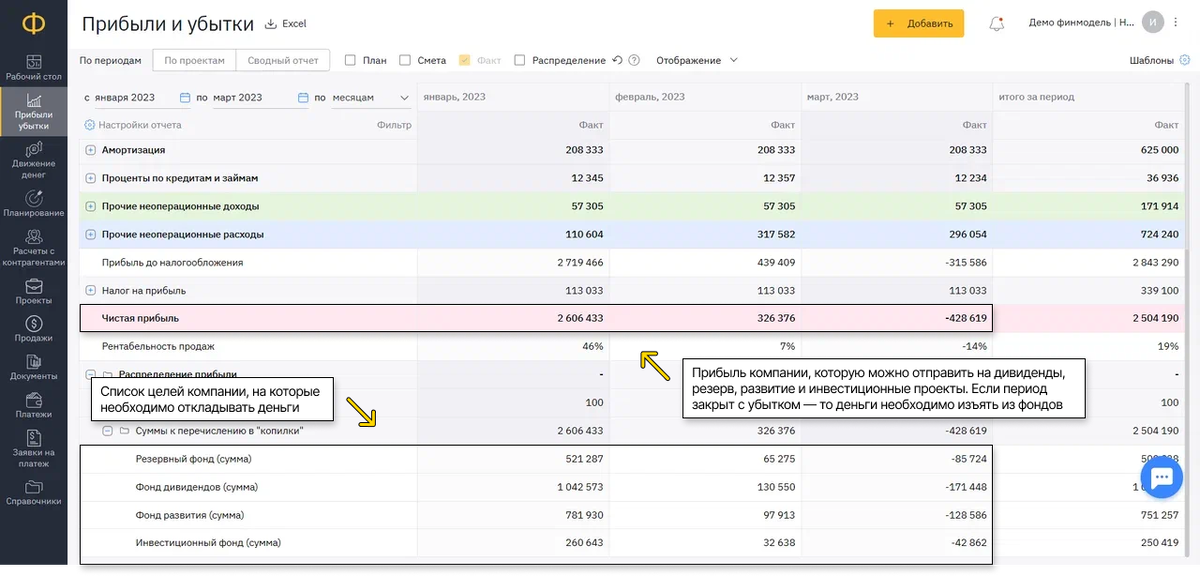Select Прибыль до налогообложения row label
This screenshot has width=1200, height=576.
(x=172, y=262)
